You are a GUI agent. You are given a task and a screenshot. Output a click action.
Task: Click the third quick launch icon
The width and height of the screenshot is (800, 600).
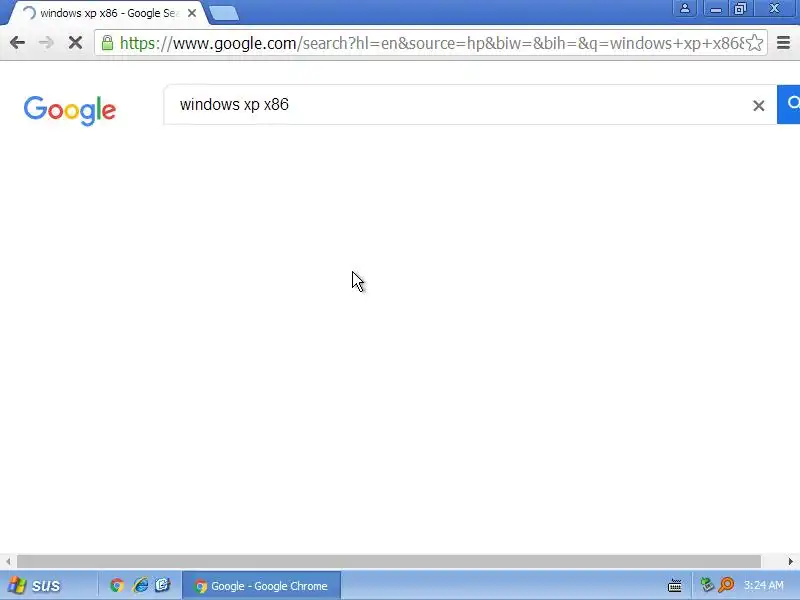163,585
